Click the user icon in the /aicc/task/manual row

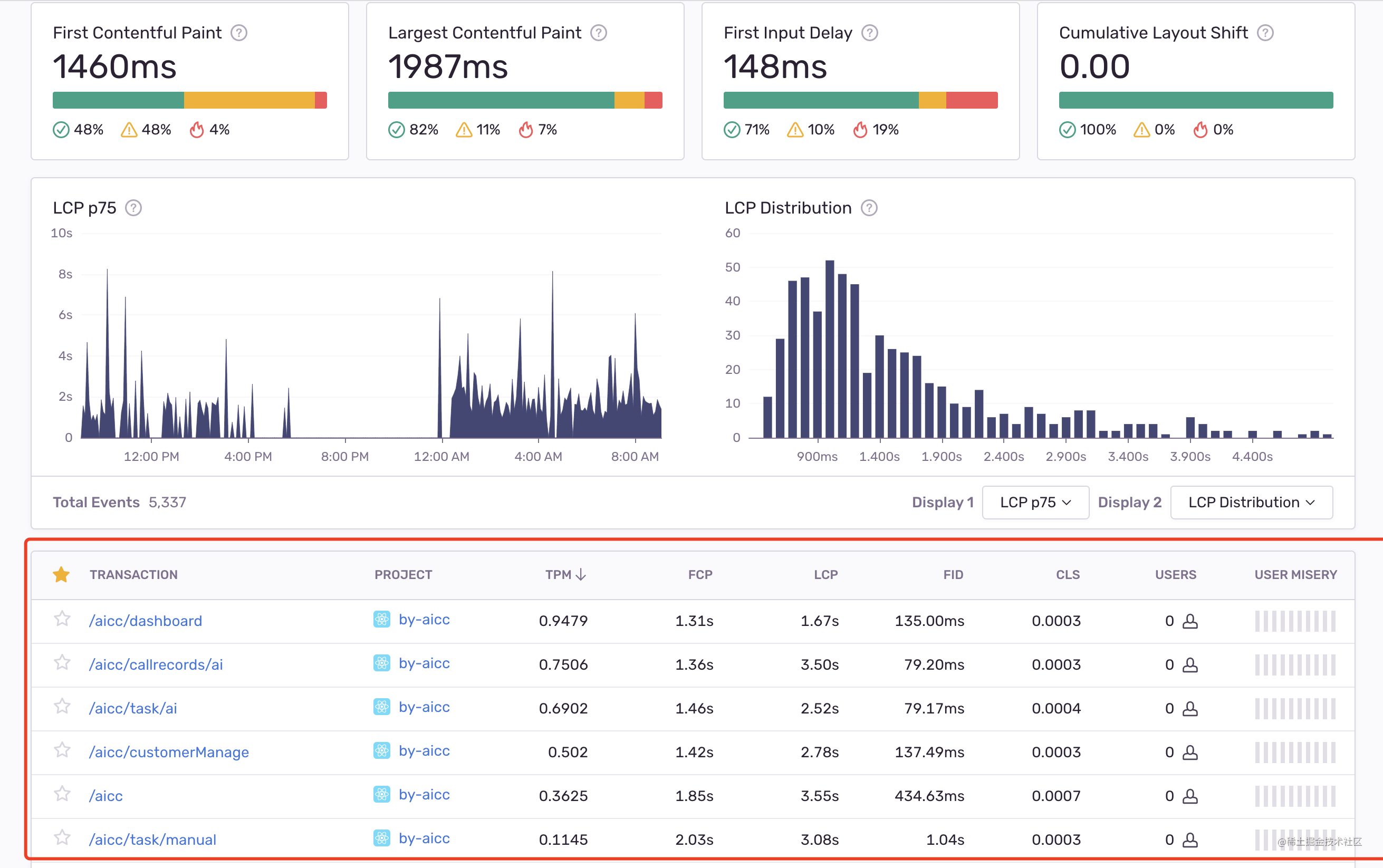coord(1190,840)
